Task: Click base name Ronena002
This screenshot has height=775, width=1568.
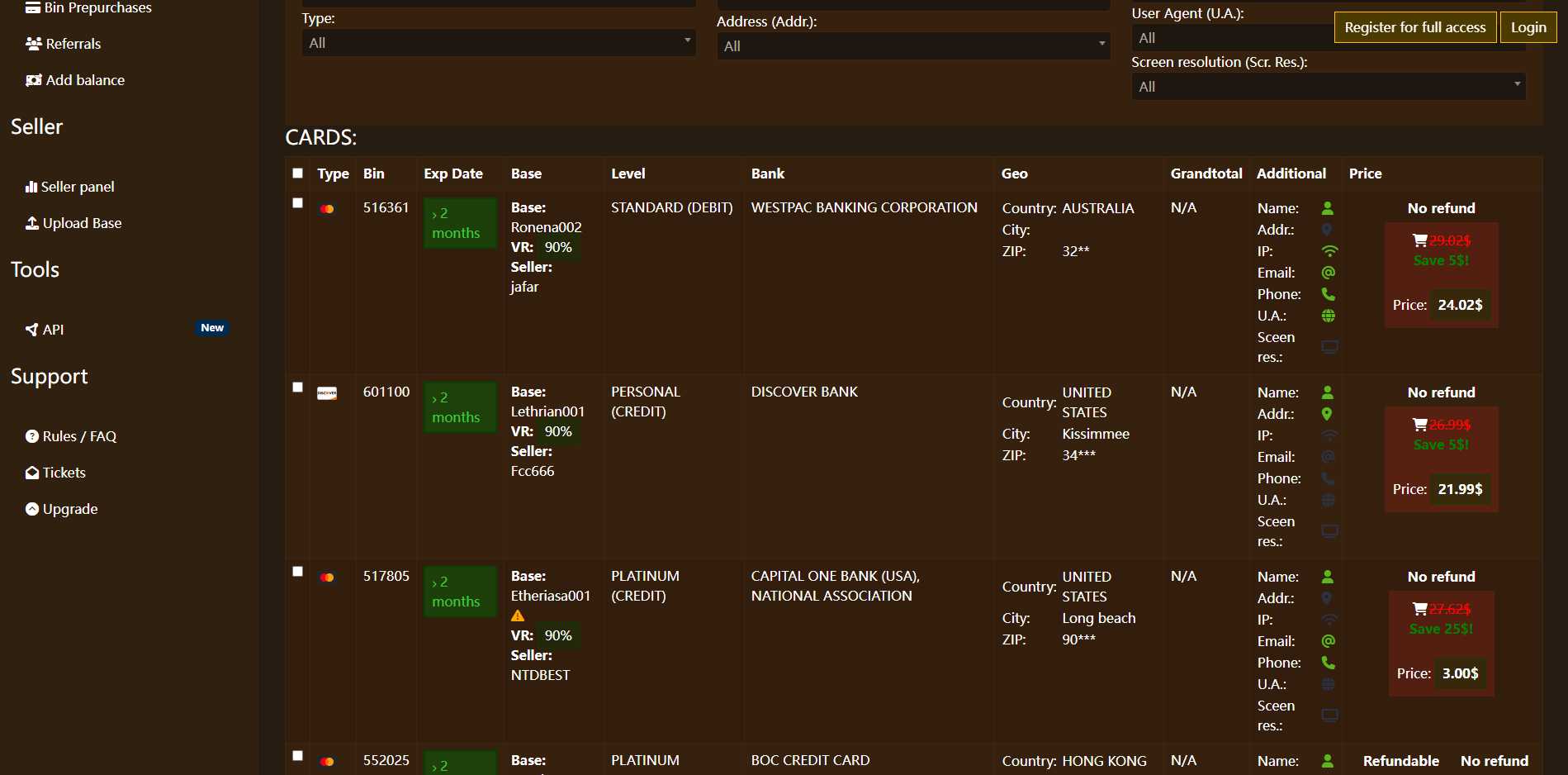Action: pyautogui.click(x=547, y=227)
